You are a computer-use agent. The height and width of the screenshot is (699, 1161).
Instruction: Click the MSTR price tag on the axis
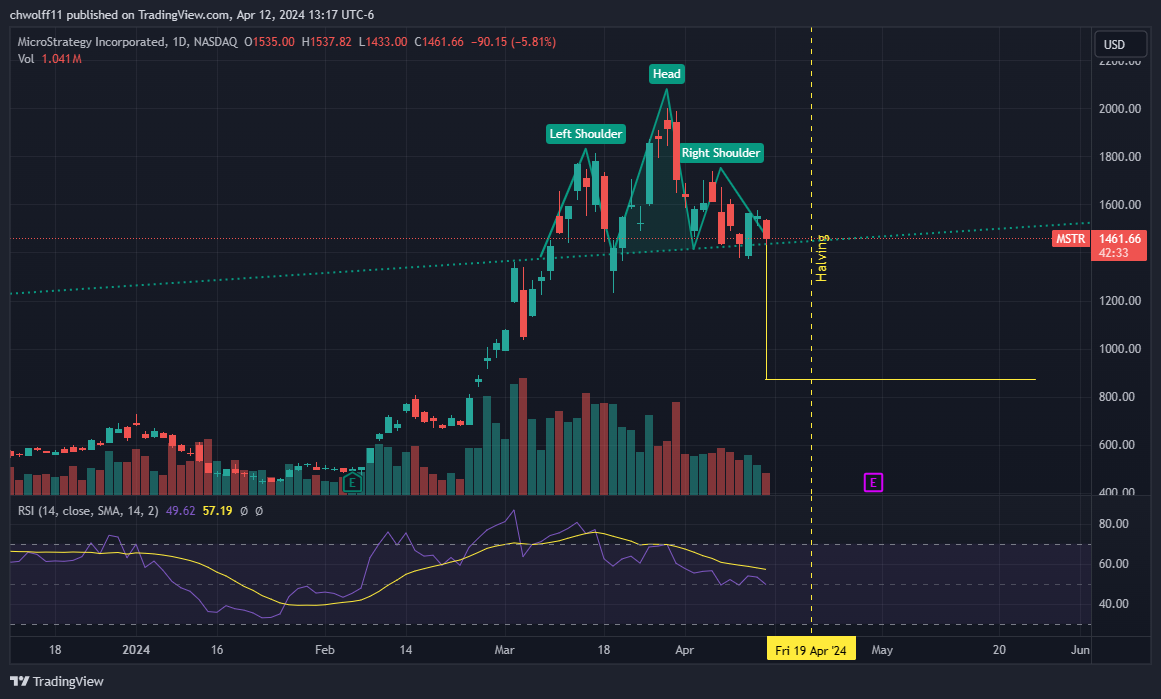(1071, 238)
